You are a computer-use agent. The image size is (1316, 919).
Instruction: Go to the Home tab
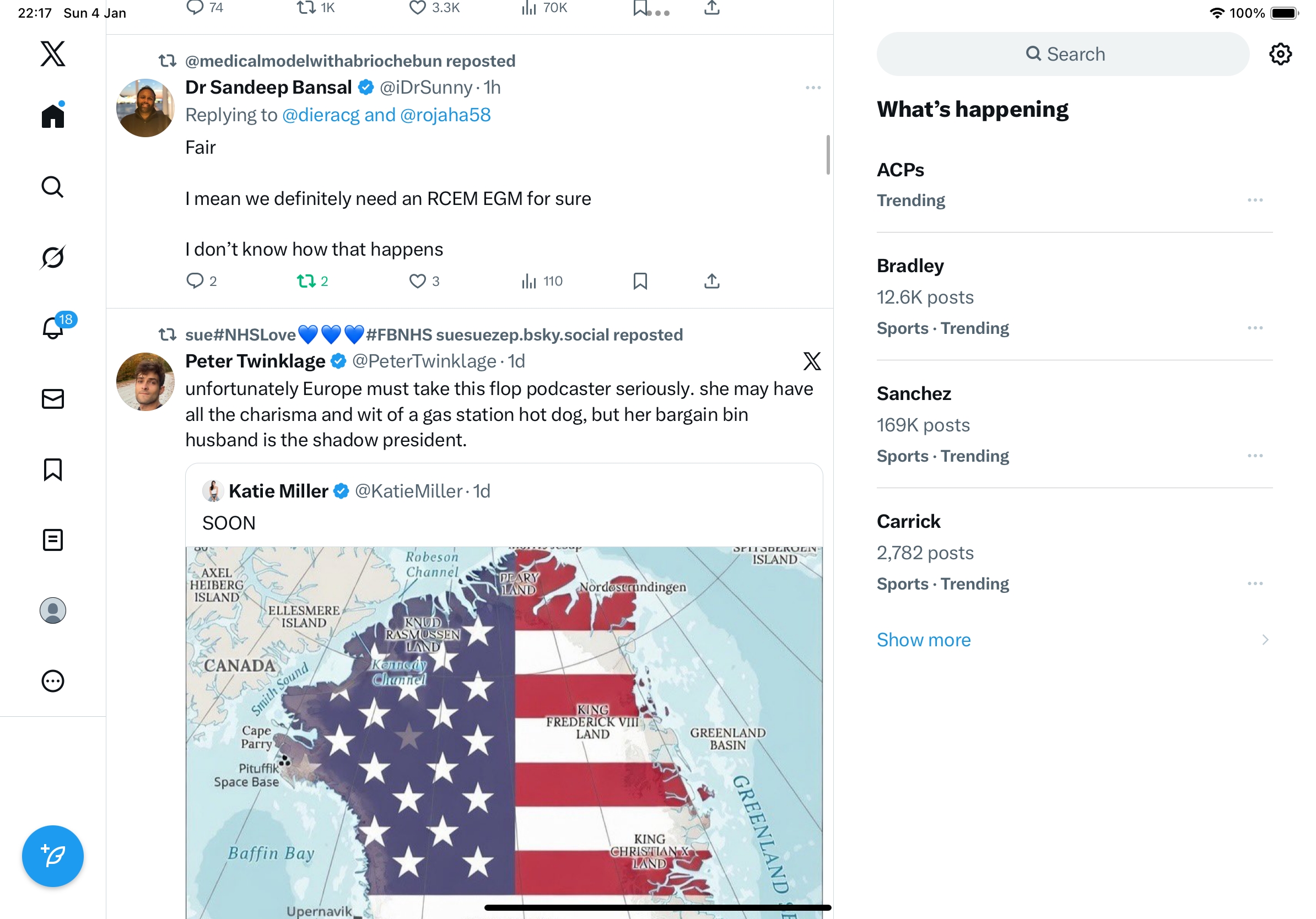[x=53, y=116]
